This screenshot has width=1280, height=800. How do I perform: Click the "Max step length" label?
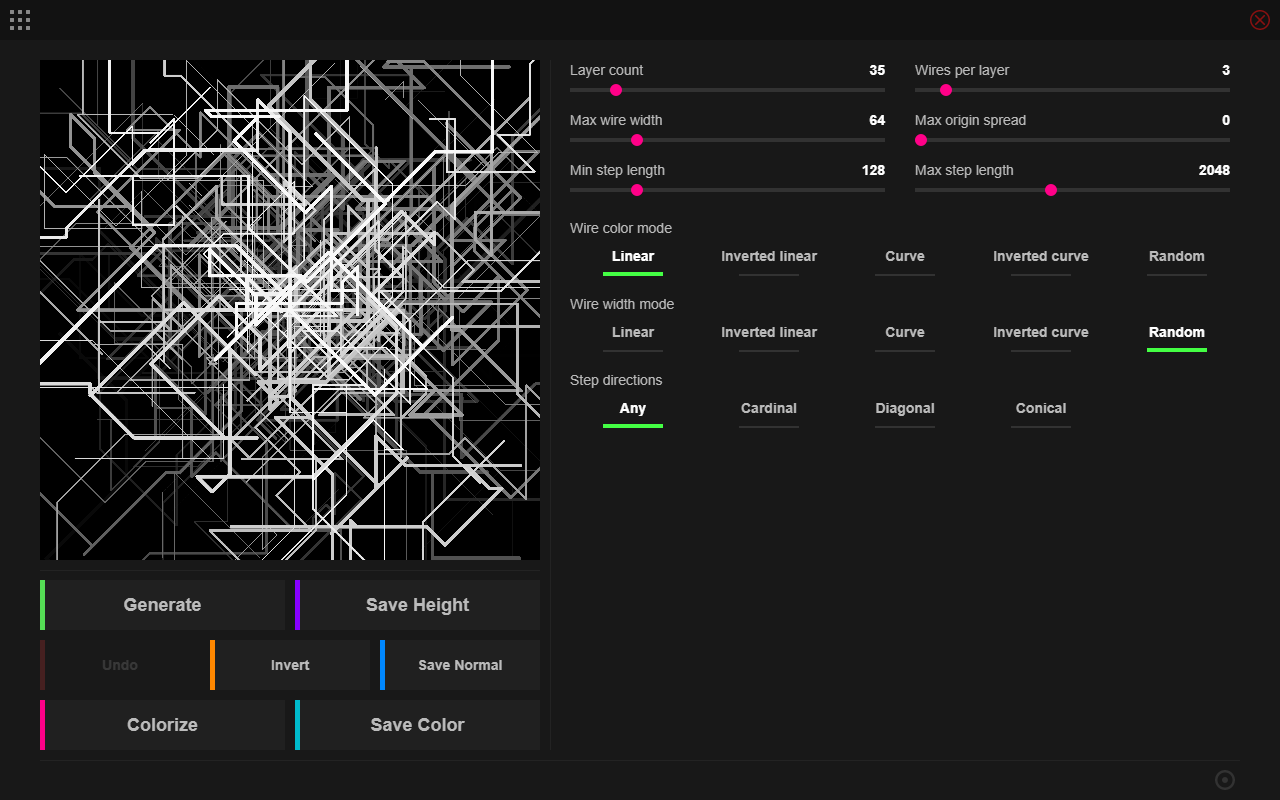(964, 170)
